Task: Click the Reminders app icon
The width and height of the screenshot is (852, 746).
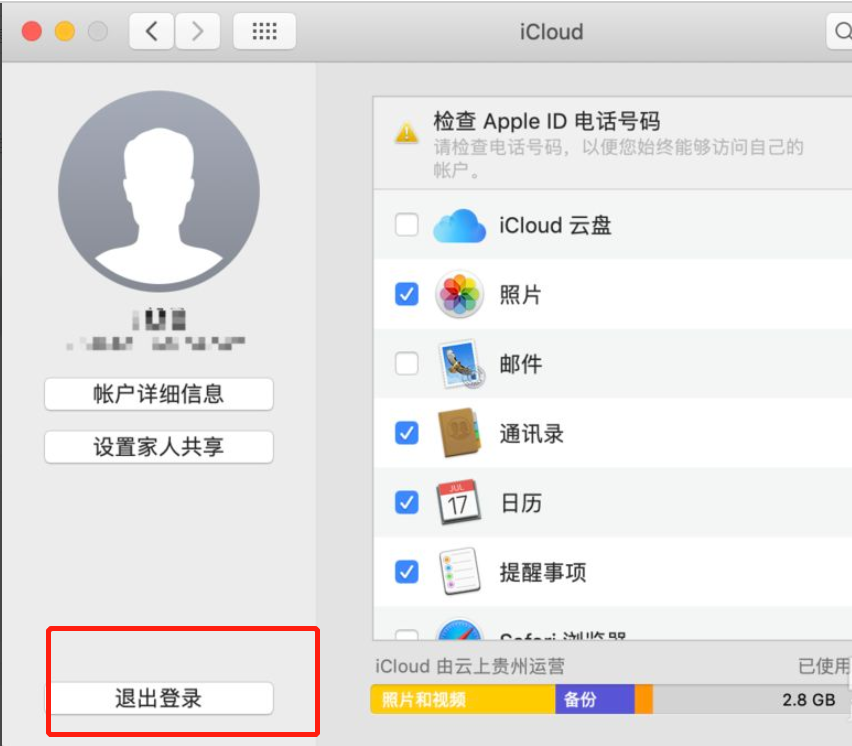Action: pyautogui.click(x=460, y=572)
